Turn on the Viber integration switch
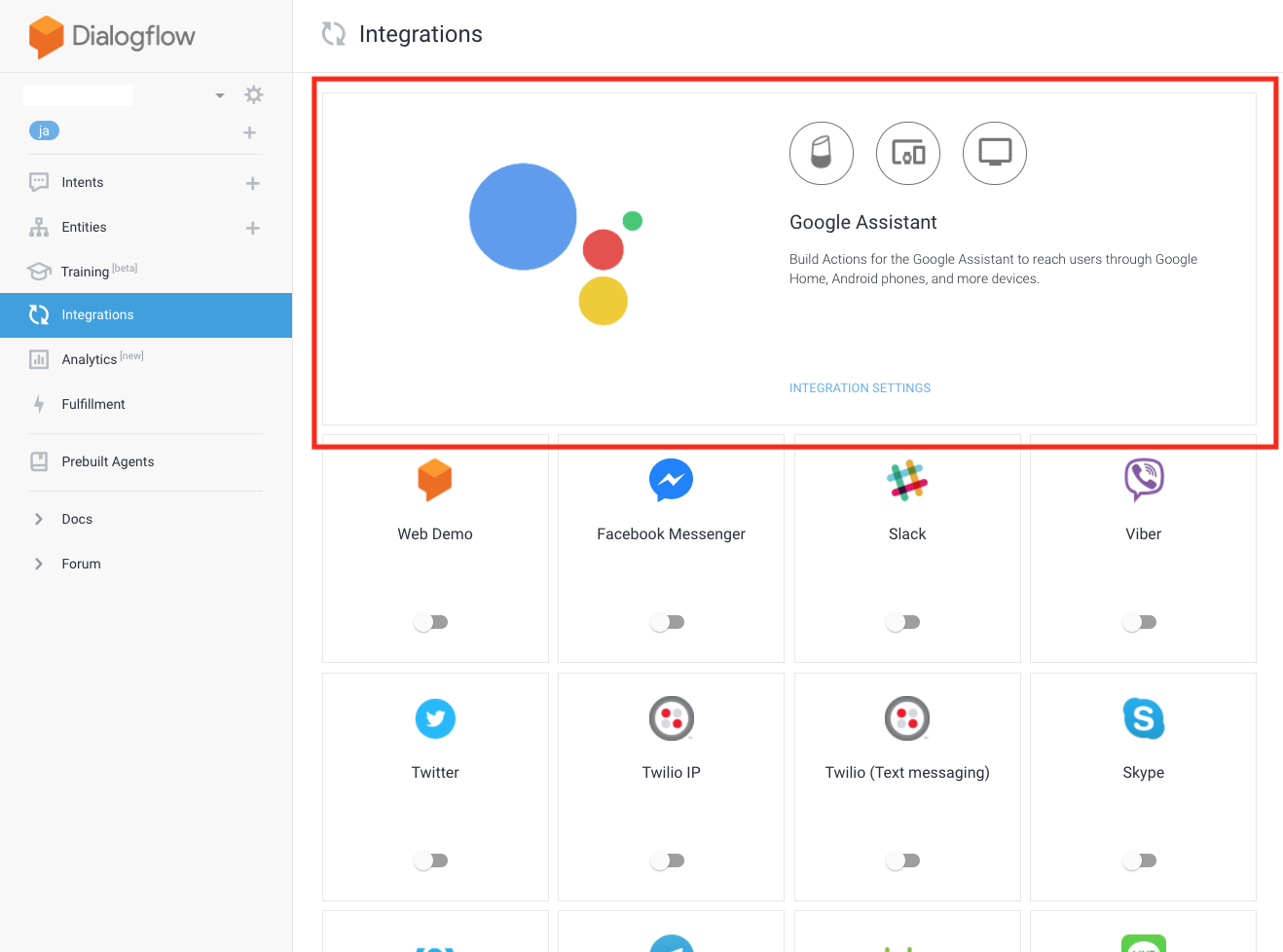This screenshot has width=1283, height=952. [x=1139, y=622]
